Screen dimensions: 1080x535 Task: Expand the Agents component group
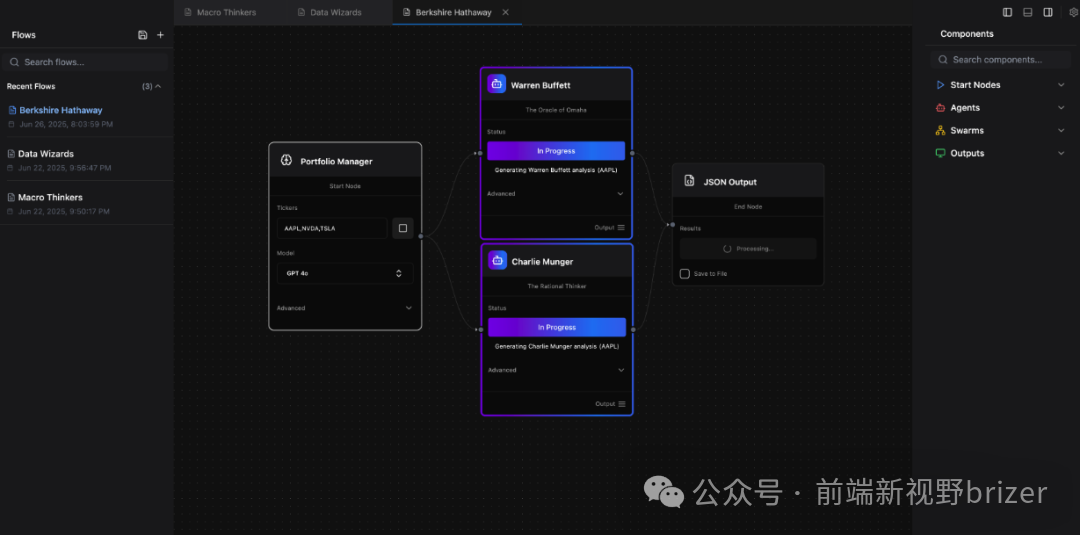(x=1061, y=108)
